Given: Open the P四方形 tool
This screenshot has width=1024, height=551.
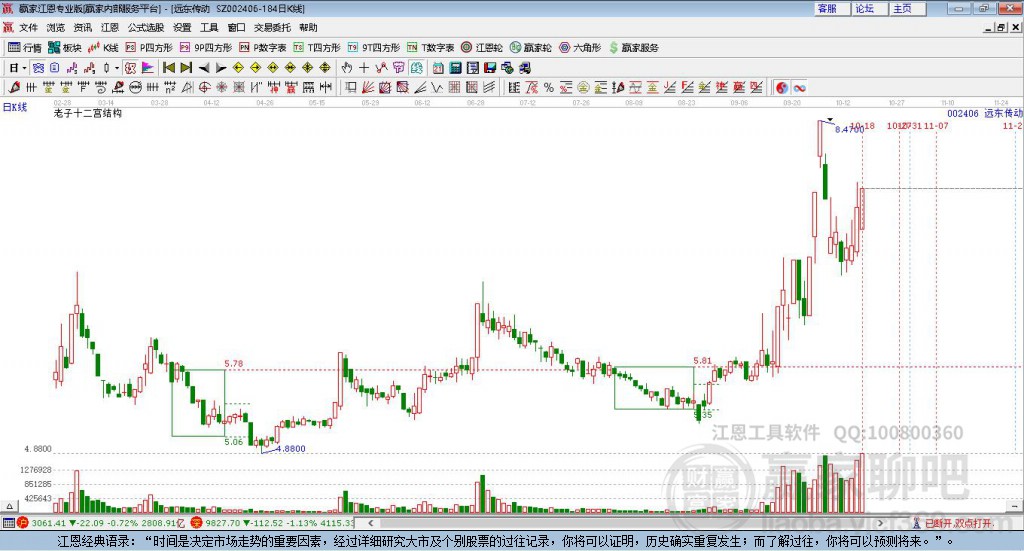Looking at the screenshot, I should pos(149,48).
